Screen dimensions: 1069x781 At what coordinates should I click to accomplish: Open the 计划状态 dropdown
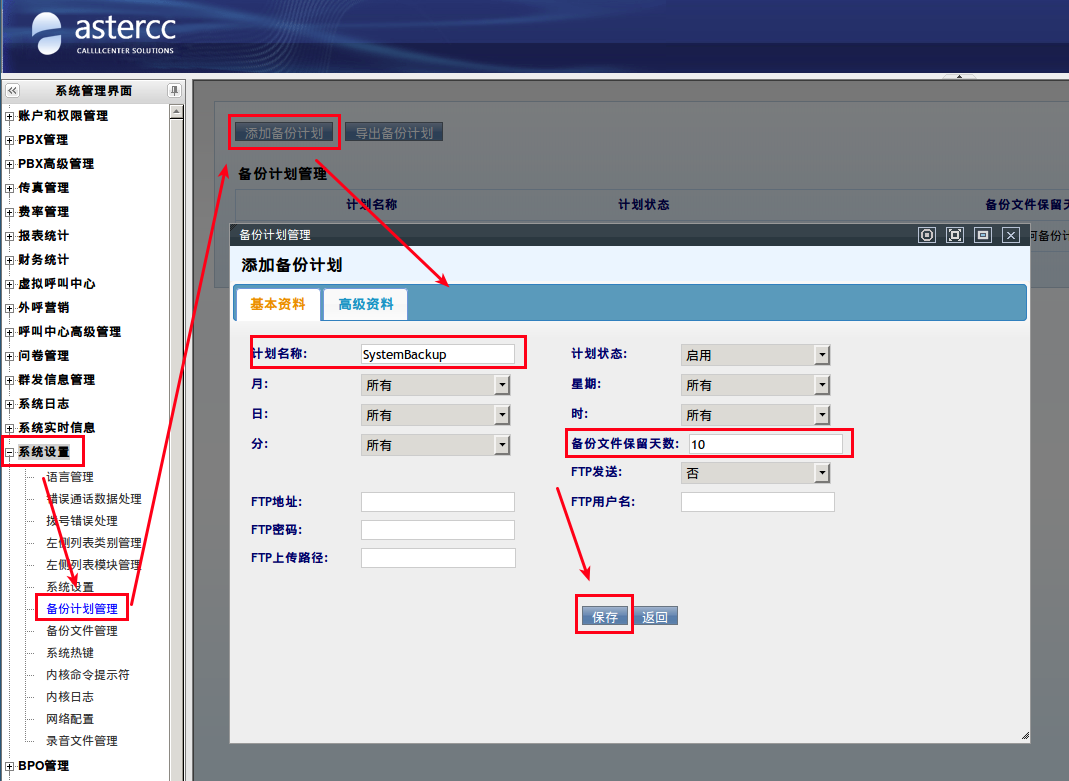point(822,355)
